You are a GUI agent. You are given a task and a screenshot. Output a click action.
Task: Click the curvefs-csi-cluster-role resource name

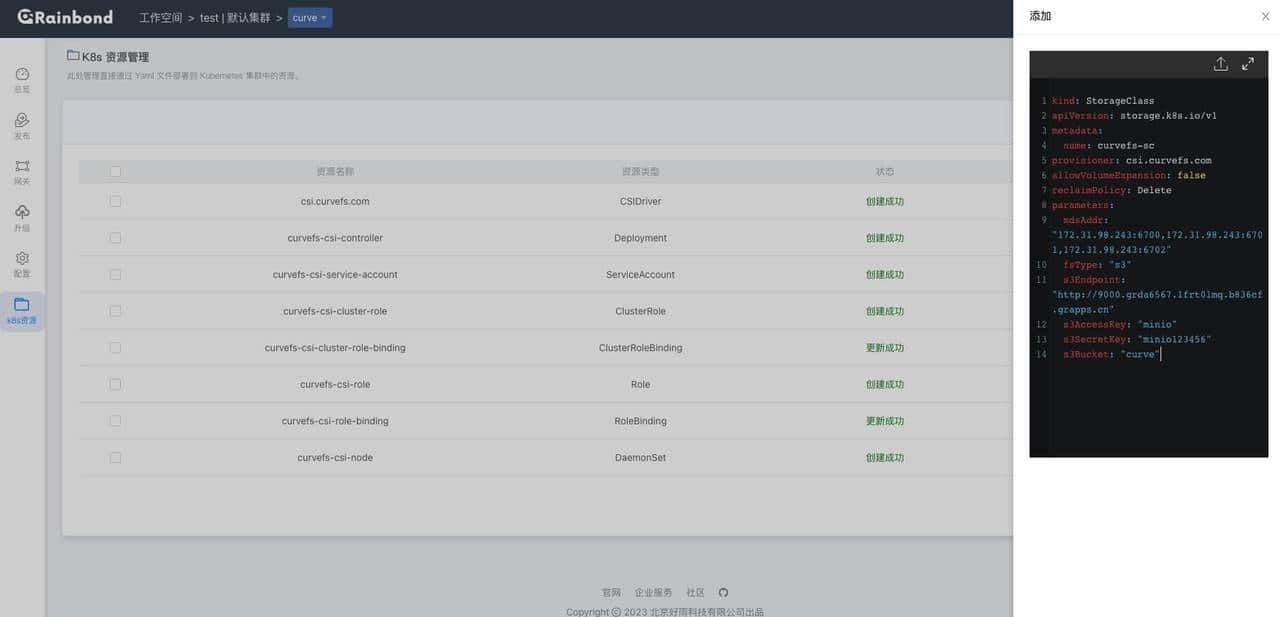click(335, 311)
